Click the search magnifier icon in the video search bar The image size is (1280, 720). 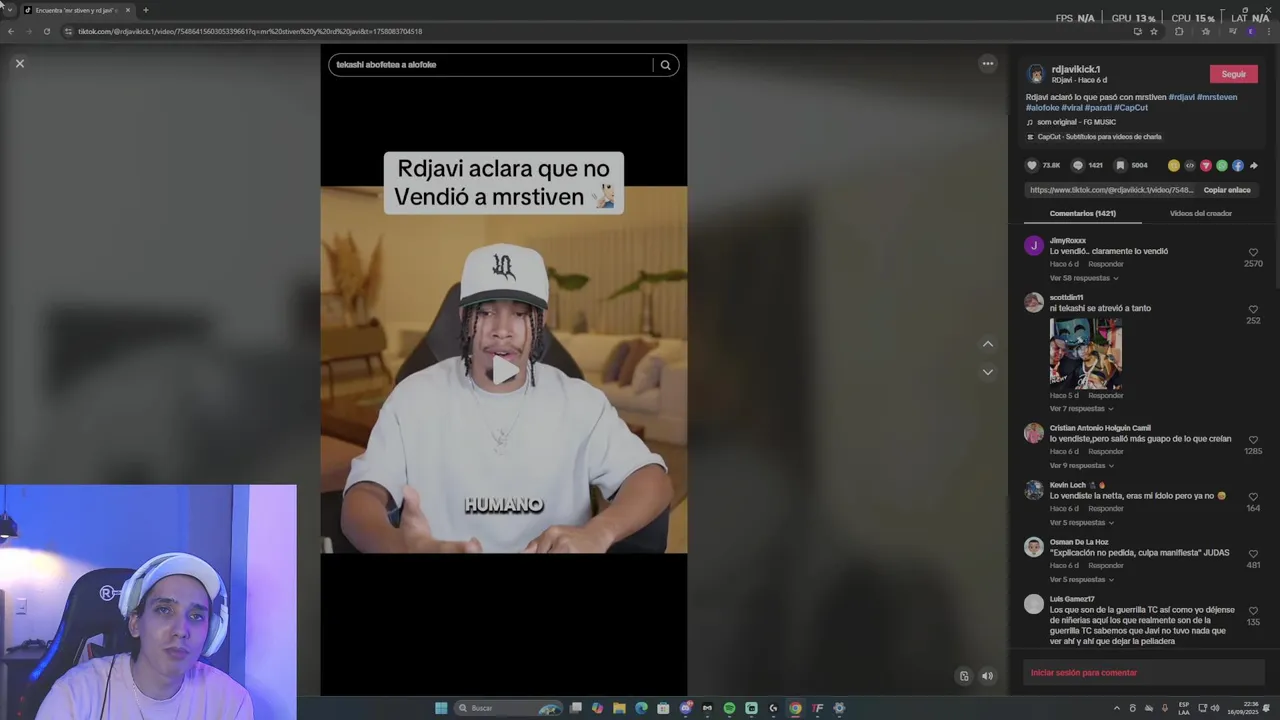tap(665, 65)
